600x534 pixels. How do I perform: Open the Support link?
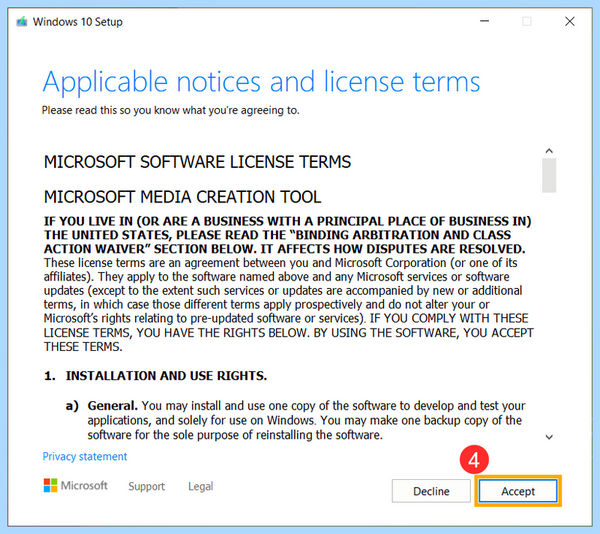[147, 486]
